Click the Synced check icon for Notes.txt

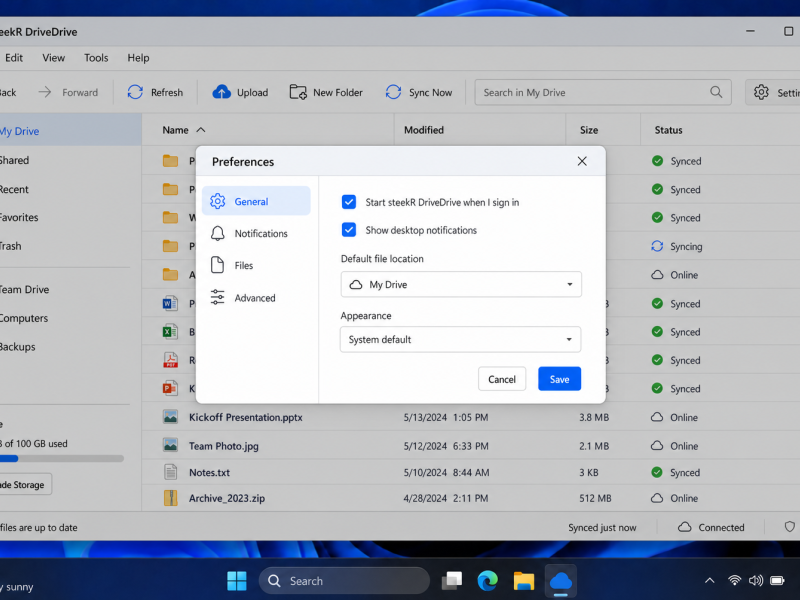click(657, 472)
